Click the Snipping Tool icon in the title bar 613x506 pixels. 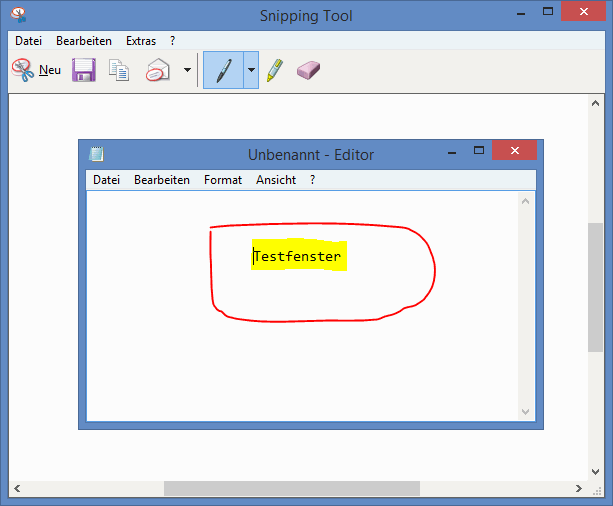[15, 15]
